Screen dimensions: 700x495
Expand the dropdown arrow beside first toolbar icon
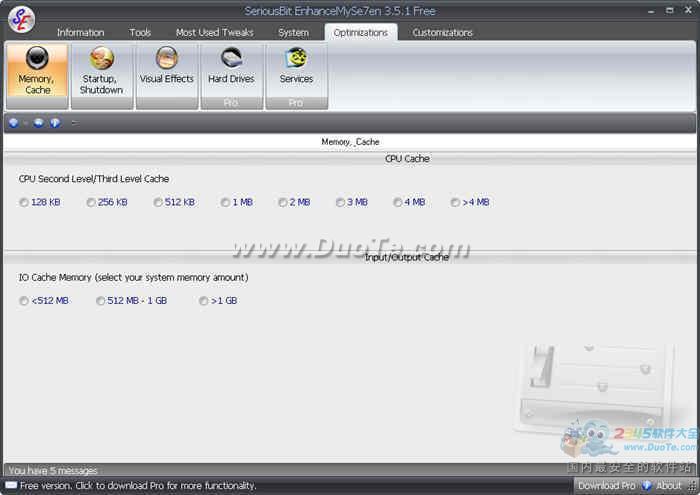pyautogui.click(x=25, y=123)
